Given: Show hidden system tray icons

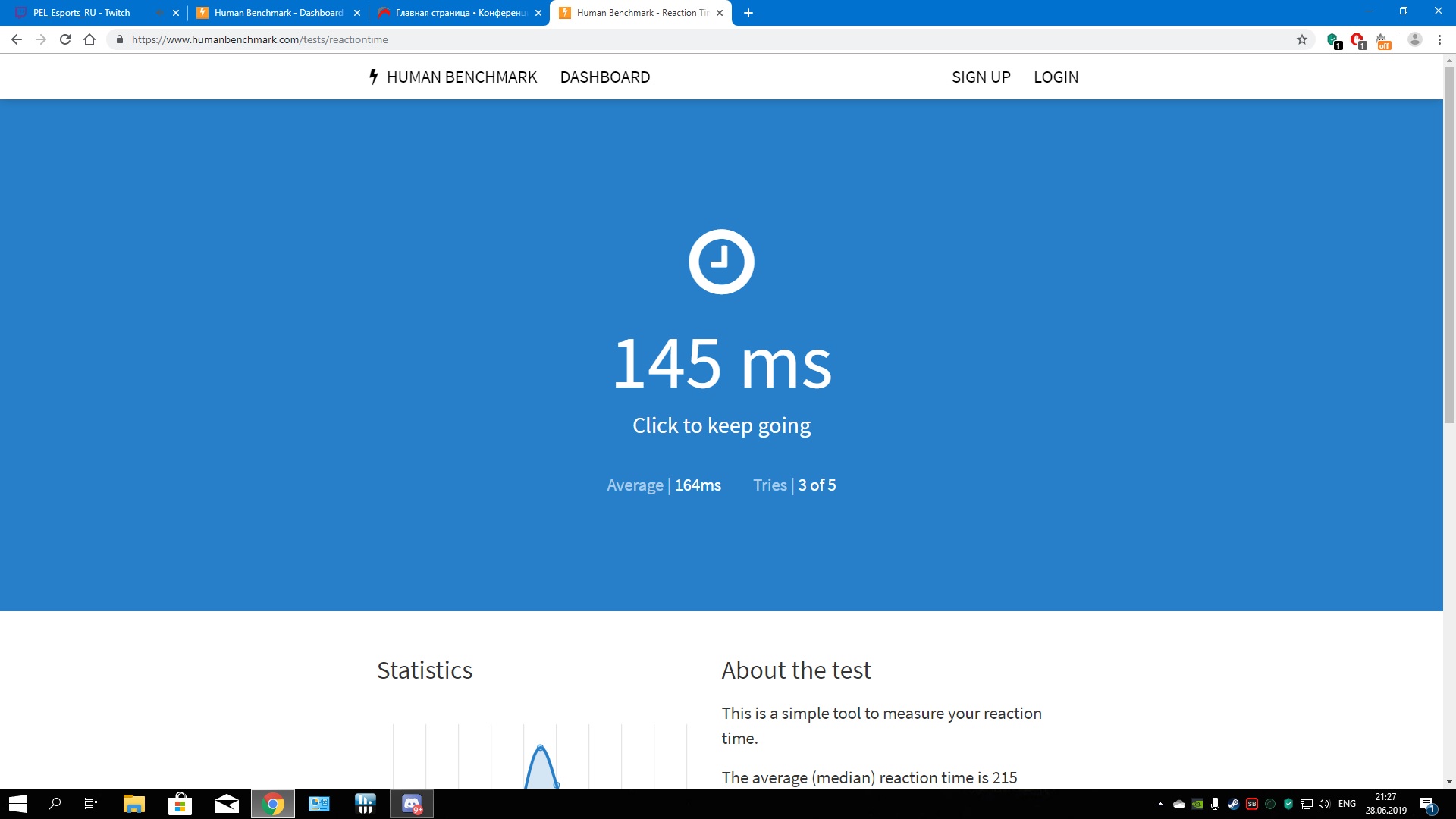Looking at the screenshot, I should point(1160,804).
